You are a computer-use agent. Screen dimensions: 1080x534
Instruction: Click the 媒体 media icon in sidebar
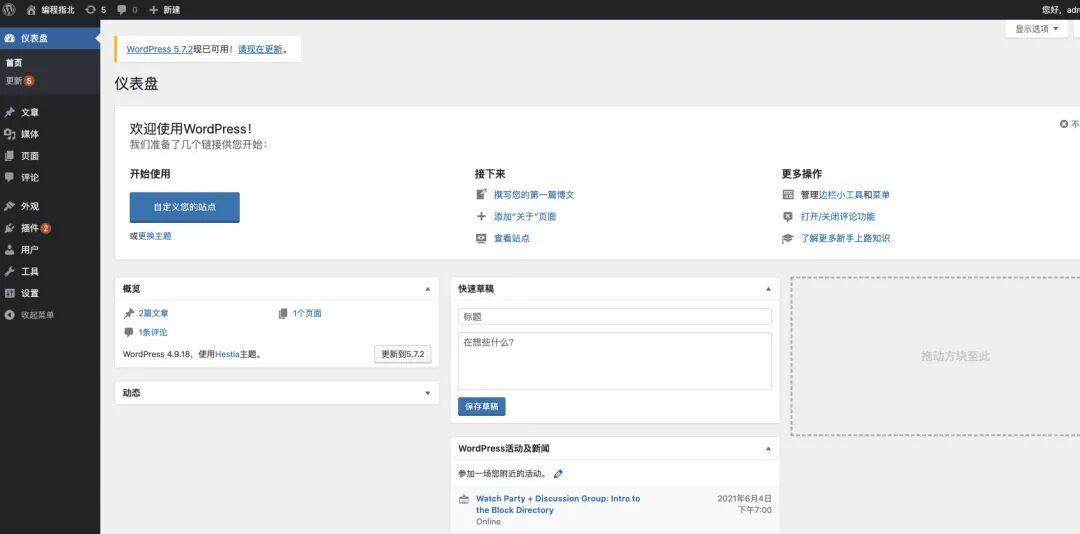tap(10, 134)
